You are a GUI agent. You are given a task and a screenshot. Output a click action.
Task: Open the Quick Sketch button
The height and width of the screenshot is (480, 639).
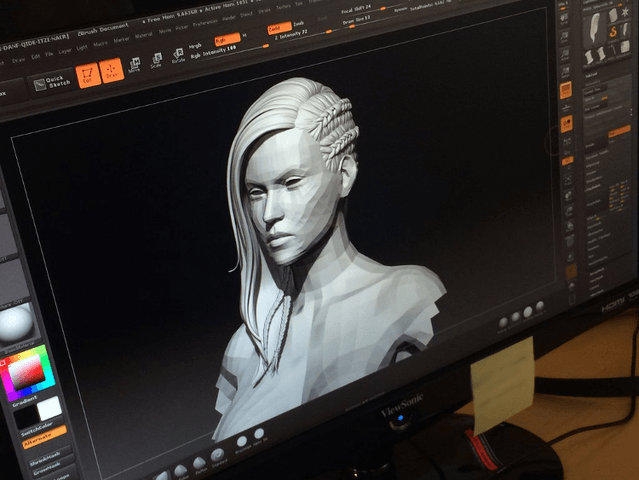click(x=51, y=83)
